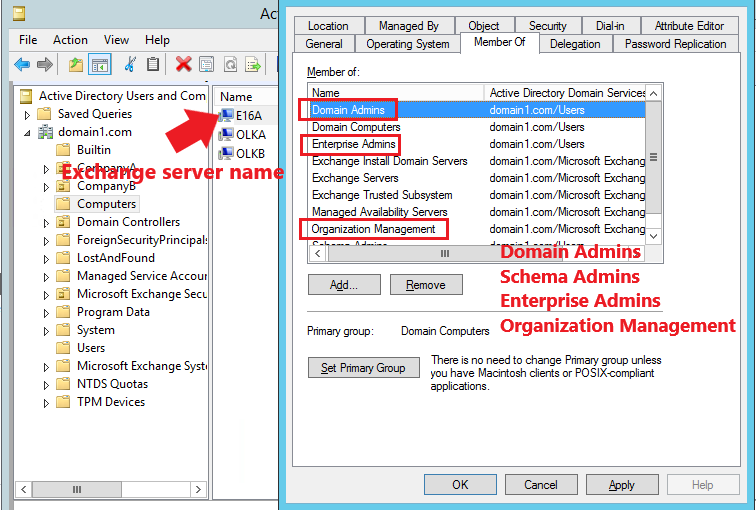Click the Active Directory Users root icon

click(x=26, y=96)
